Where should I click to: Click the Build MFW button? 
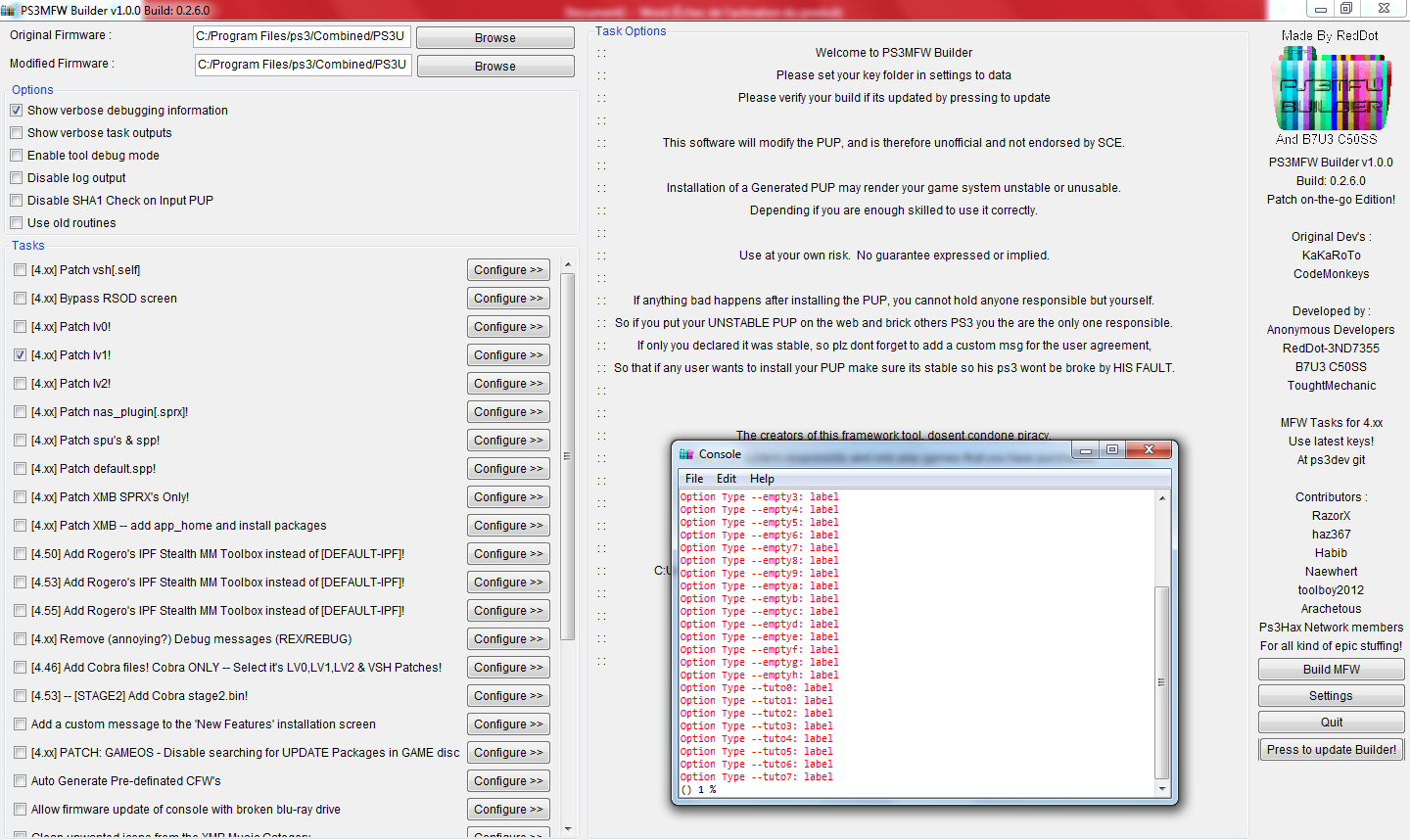click(x=1332, y=670)
